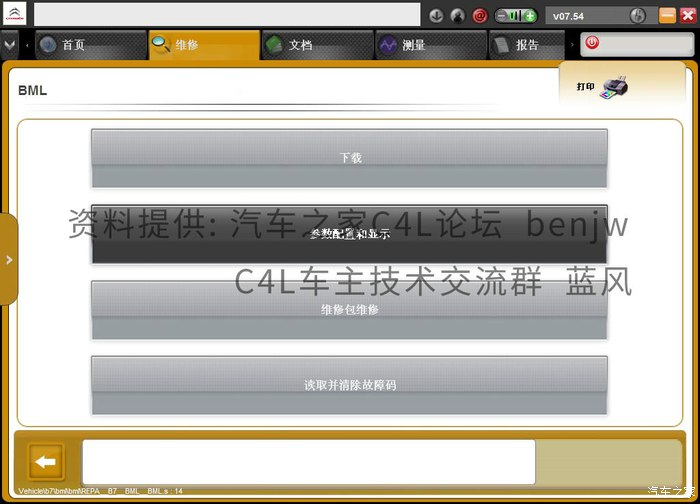Click the mouse icon beside v07.54
This screenshot has height=504, width=700.
click(x=638, y=16)
